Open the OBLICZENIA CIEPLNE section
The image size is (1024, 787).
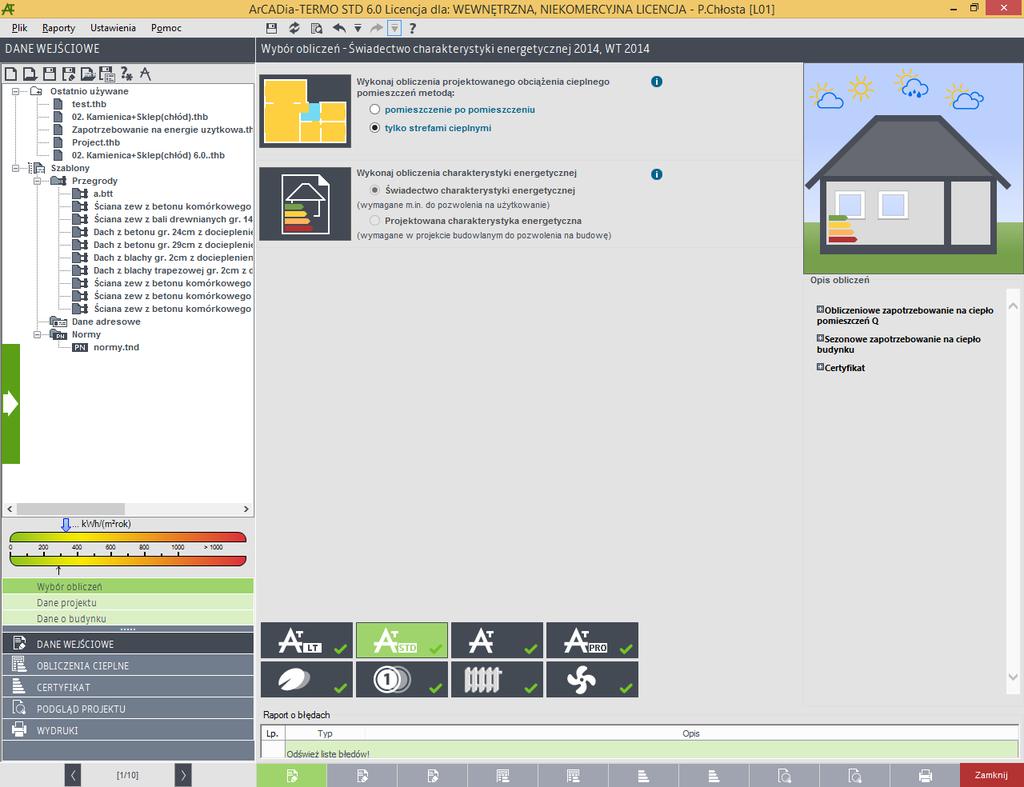128,666
